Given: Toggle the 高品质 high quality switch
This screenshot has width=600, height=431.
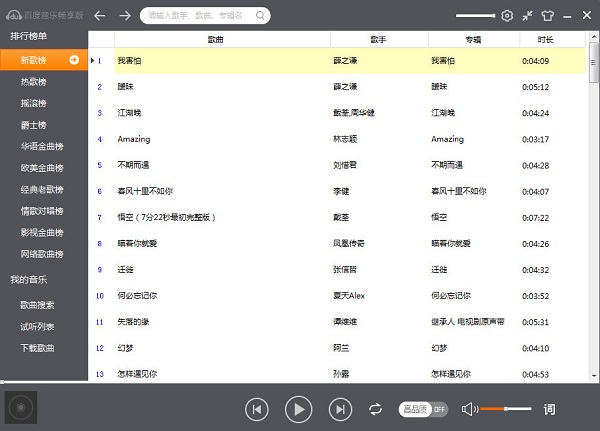Looking at the screenshot, I should 423,409.
